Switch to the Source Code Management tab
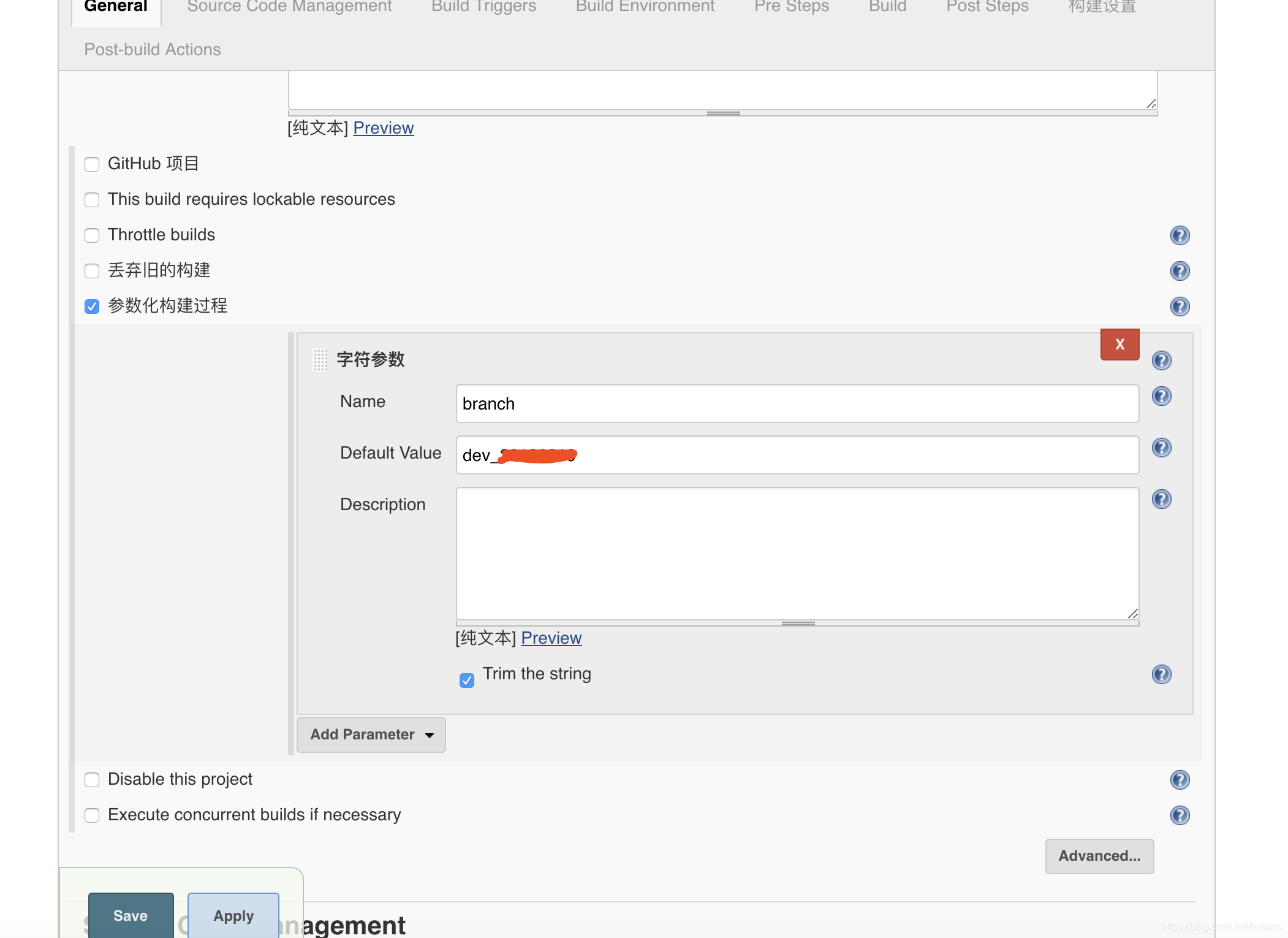The image size is (1288, 938). tap(289, 7)
